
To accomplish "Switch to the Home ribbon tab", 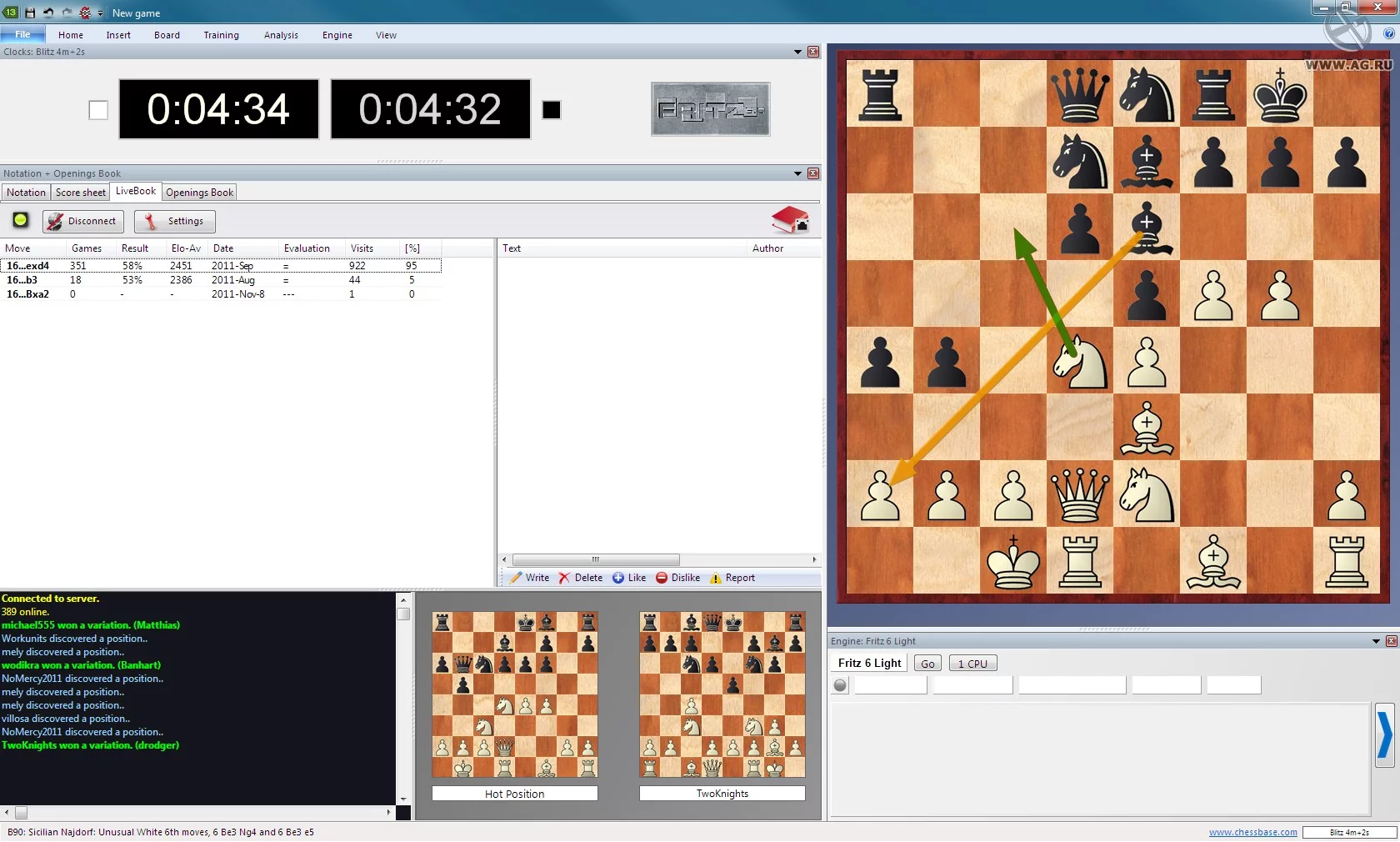I will (71, 35).
